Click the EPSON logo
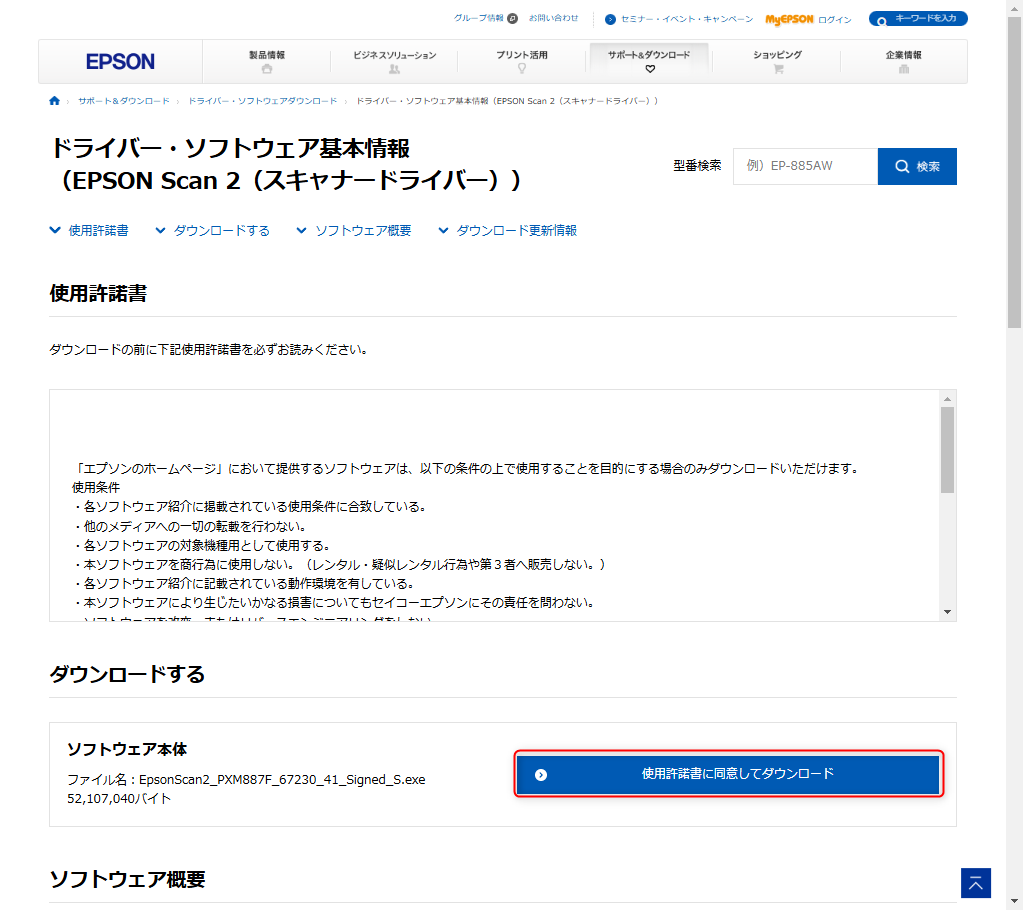The width and height of the screenshot is (1023, 910). tap(120, 62)
